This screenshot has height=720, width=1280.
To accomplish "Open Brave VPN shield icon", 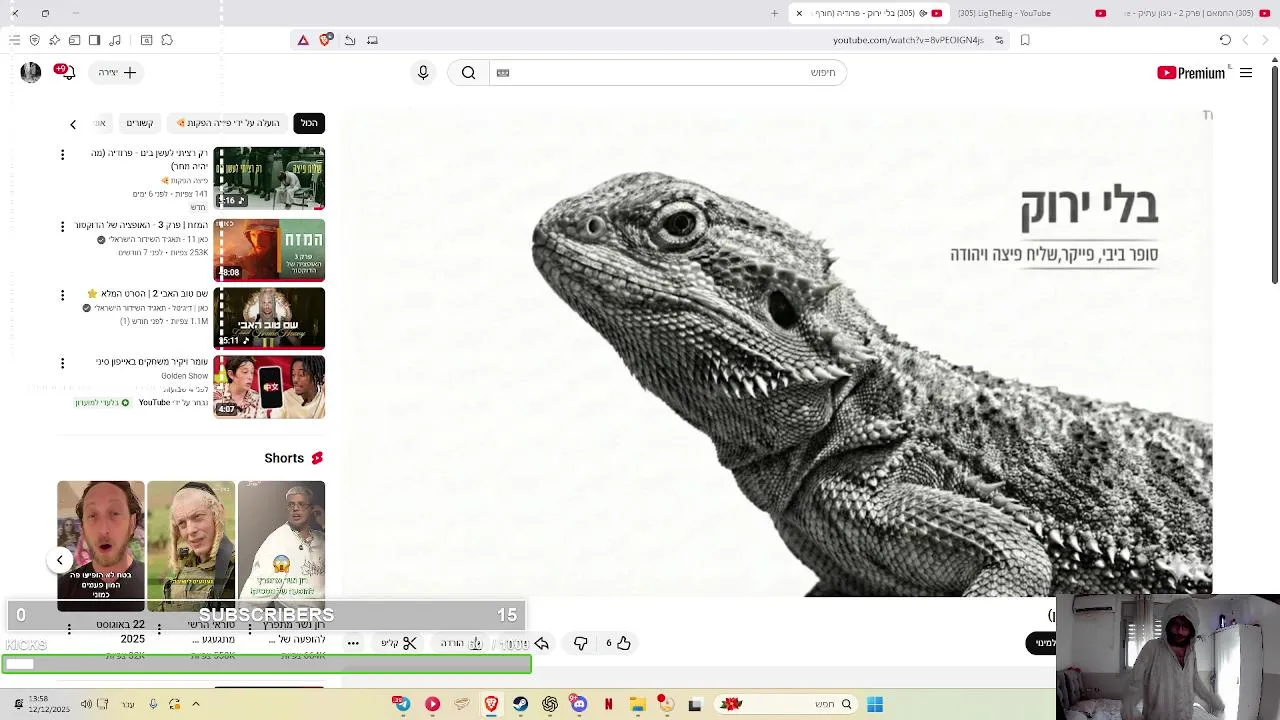I will tap(34, 40).
